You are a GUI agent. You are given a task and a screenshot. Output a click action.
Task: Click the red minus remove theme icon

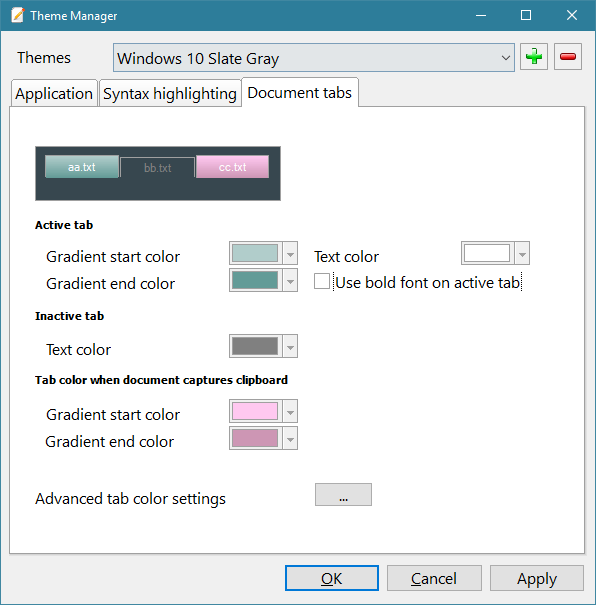[x=567, y=57]
